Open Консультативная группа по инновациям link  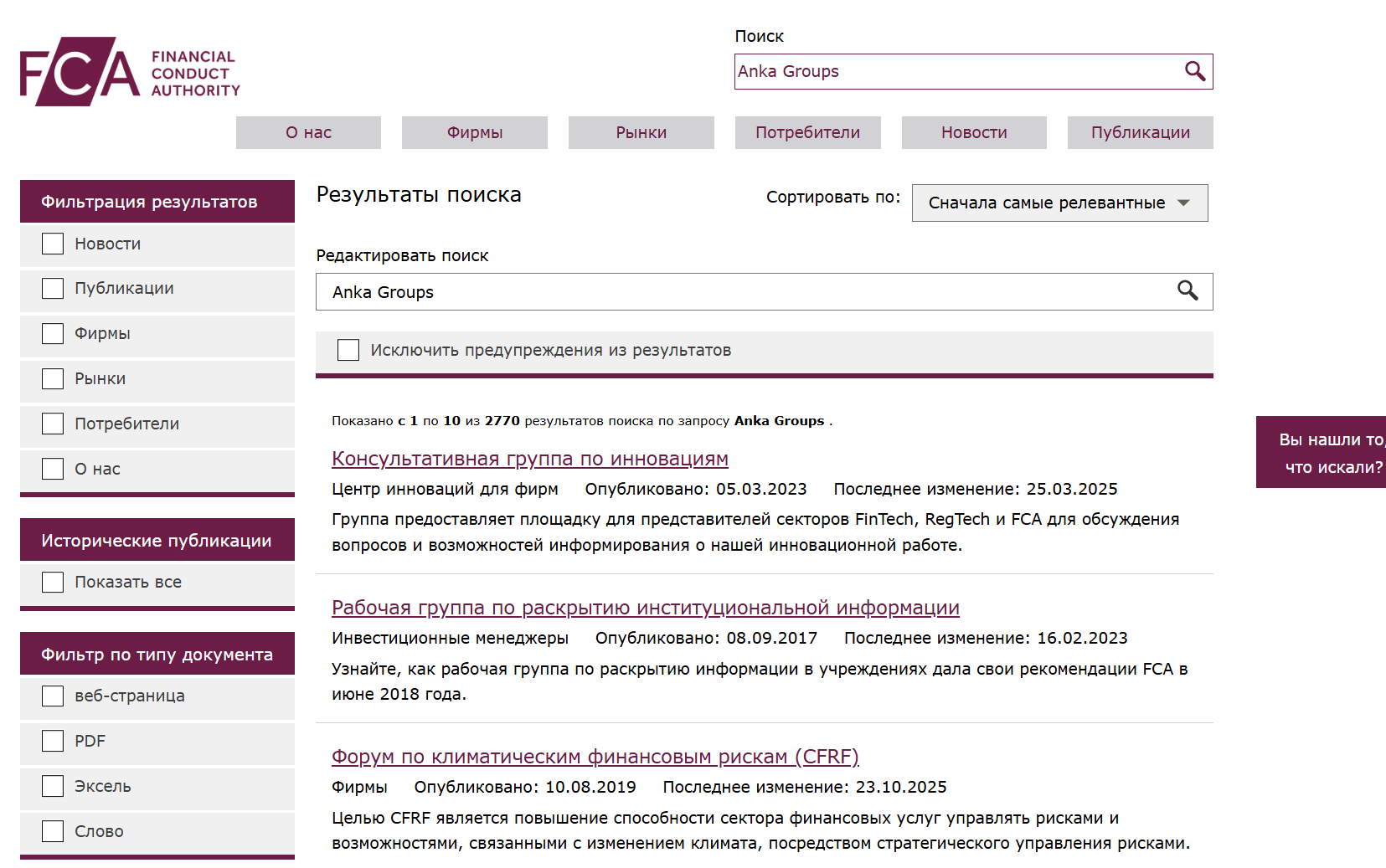(x=529, y=459)
